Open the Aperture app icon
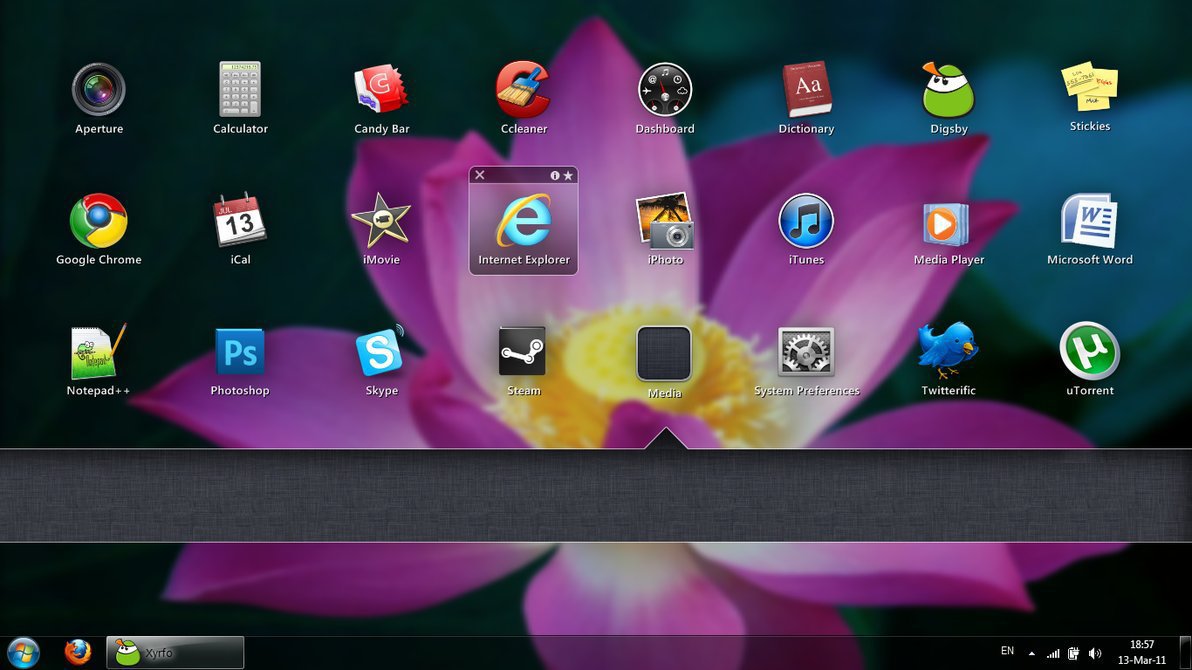Image resolution: width=1192 pixels, height=670 pixels. pyautogui.click(x=99, y=89)
